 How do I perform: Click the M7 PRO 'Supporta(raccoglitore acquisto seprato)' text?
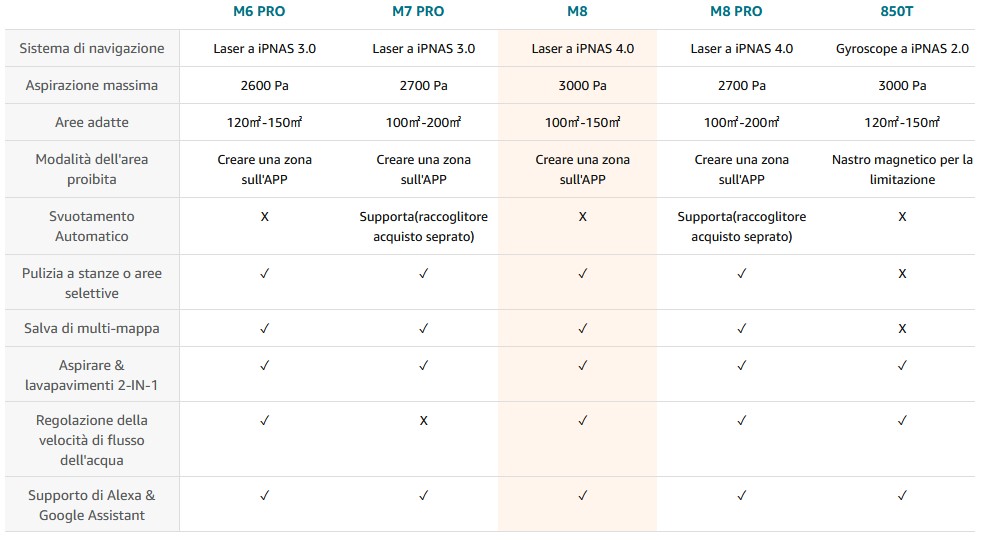click(x=423, y=227)
